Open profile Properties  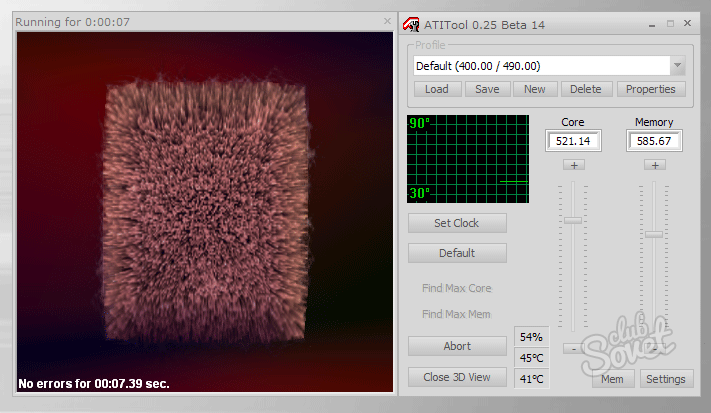click(651, 89)
